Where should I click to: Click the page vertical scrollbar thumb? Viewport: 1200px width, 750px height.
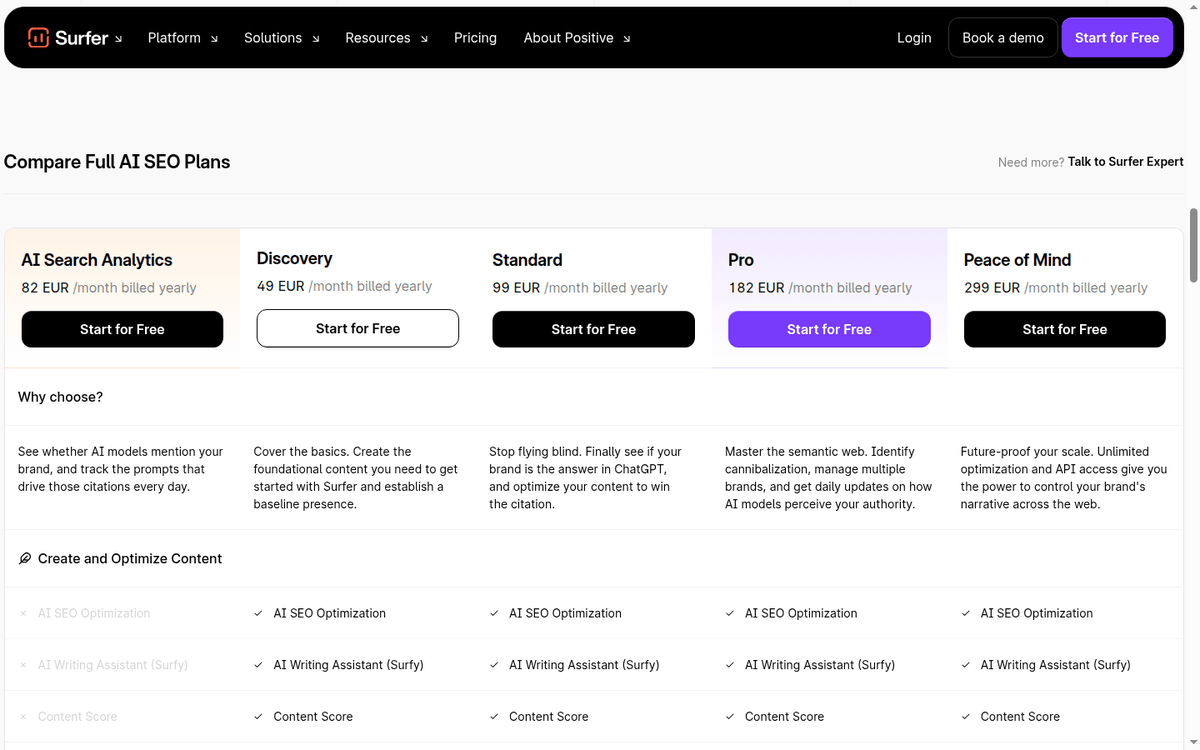click(1193, 245)
